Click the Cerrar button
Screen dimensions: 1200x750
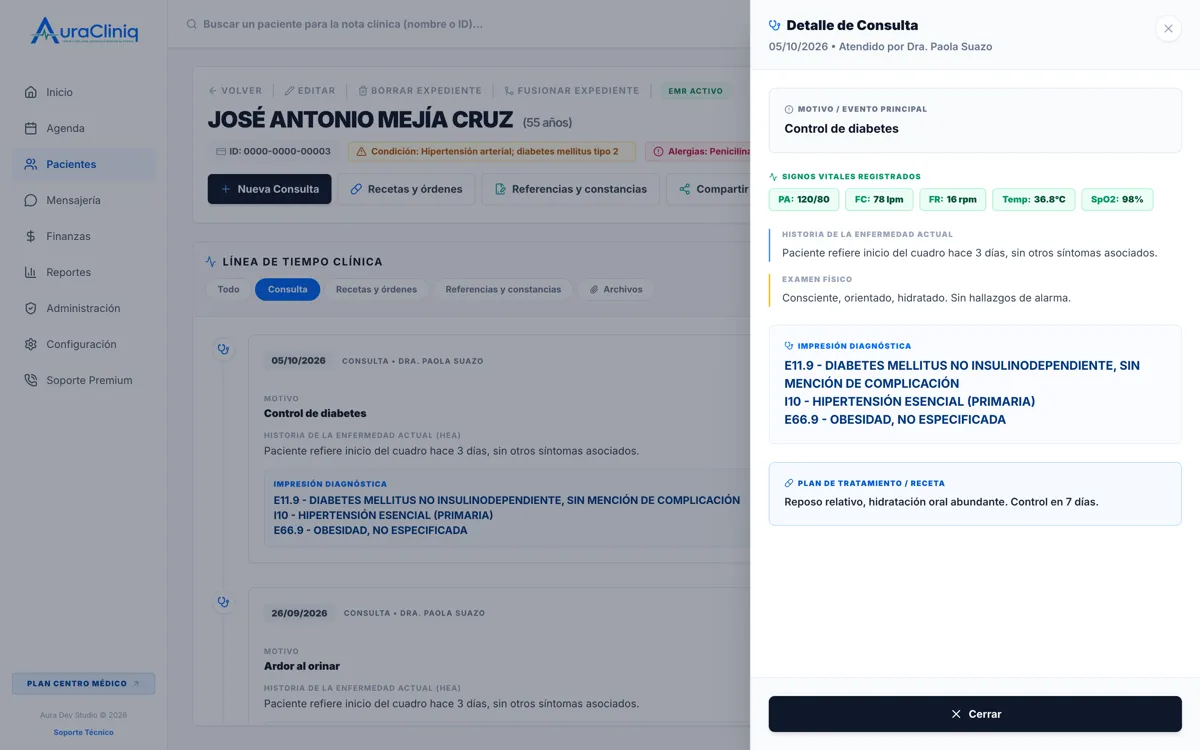(975, 714)
